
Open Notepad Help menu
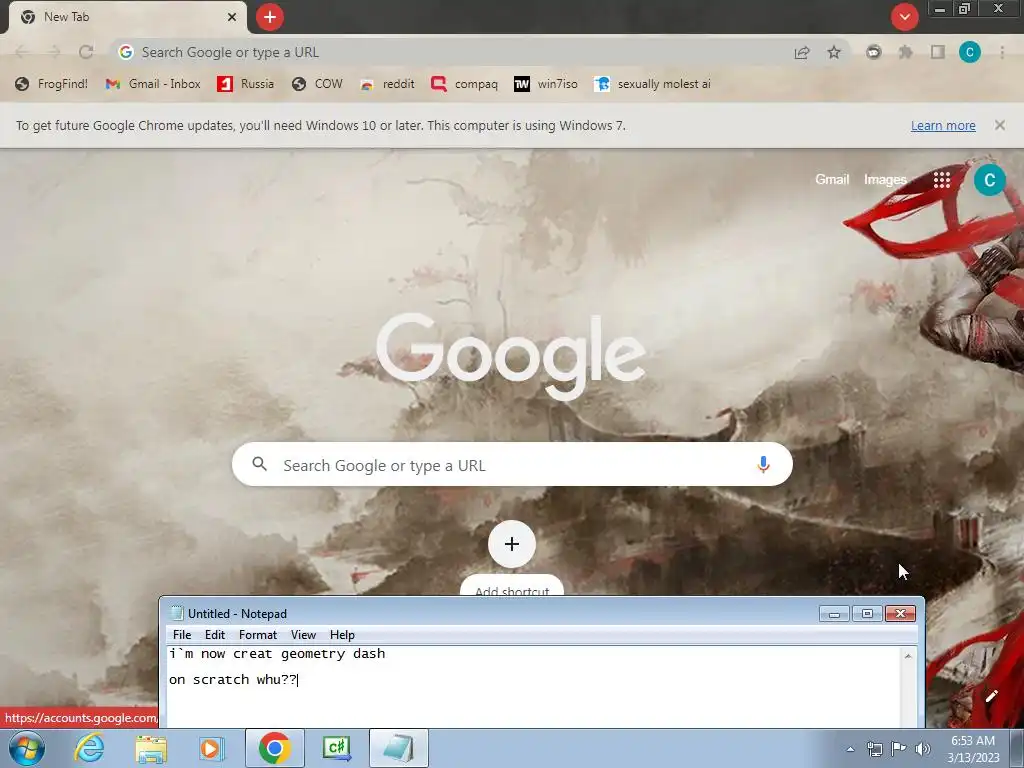point(342,635)
